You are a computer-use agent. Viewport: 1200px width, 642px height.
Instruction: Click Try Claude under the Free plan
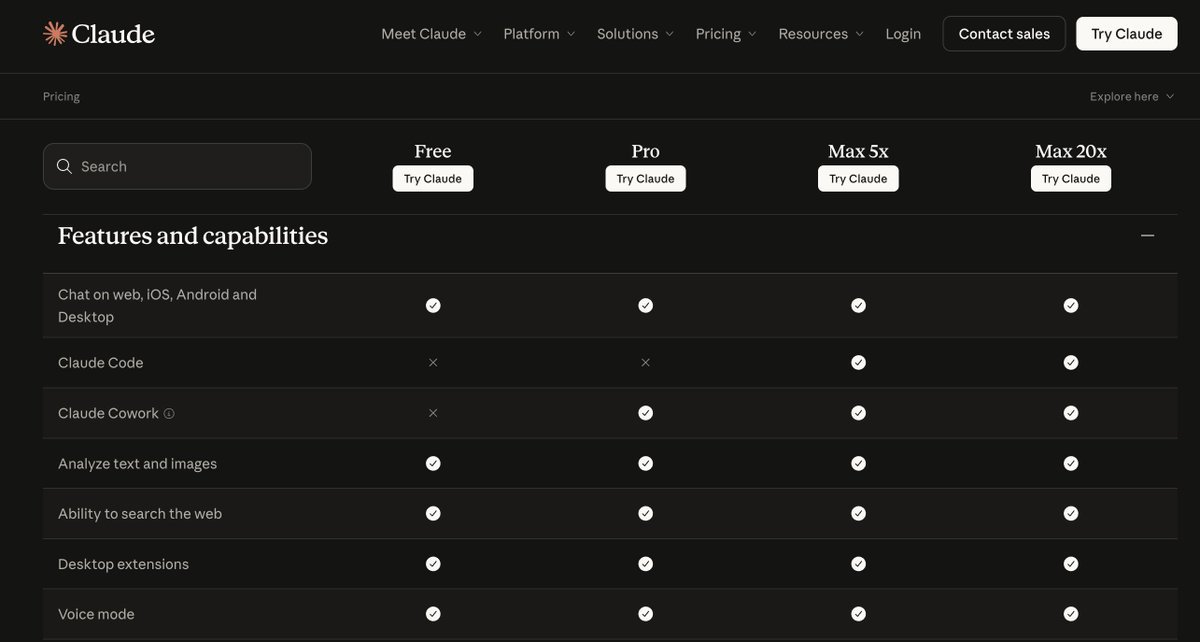tap(433, 179)
